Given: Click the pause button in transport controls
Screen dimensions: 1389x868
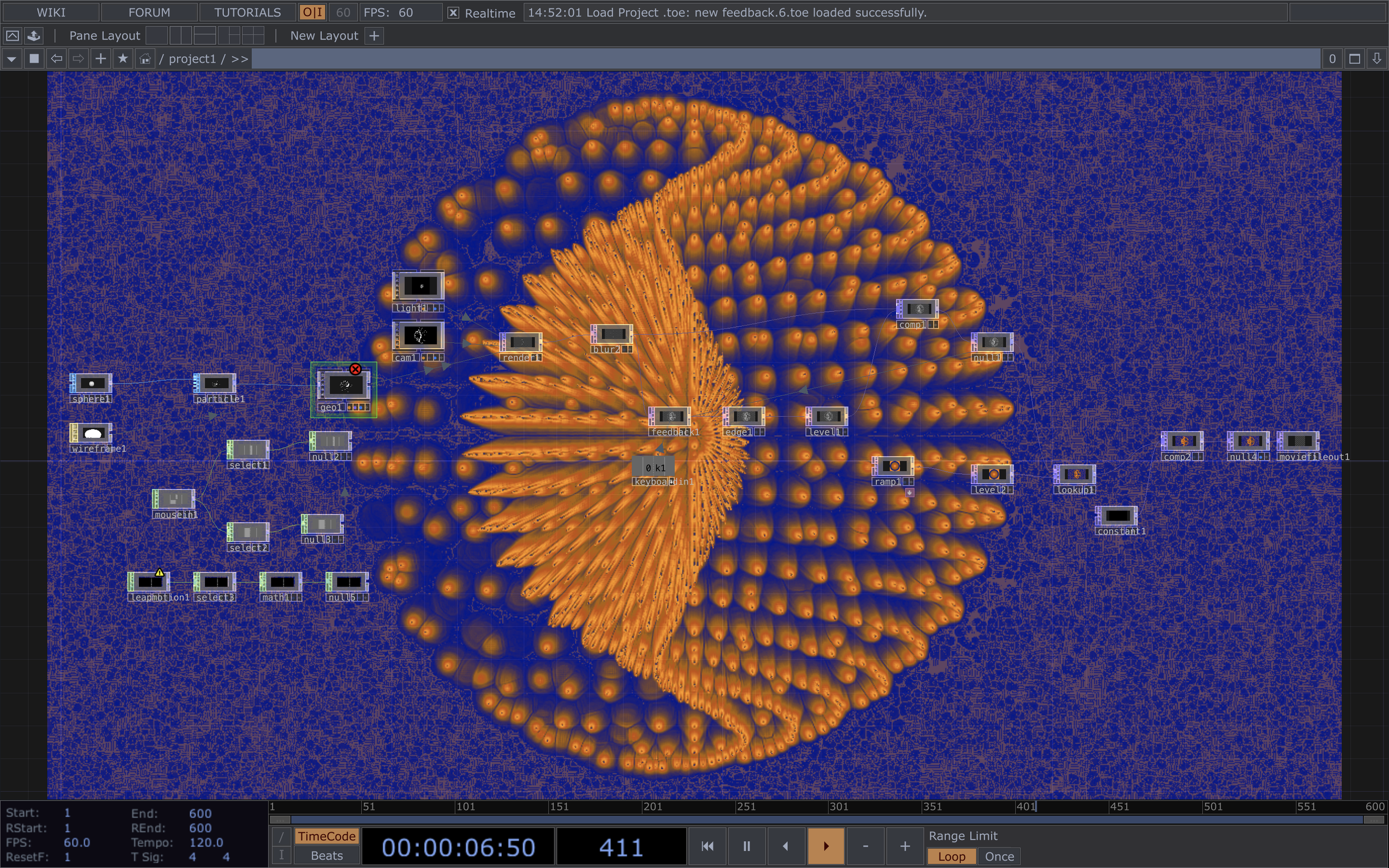Looking at the screenshot, I should pyautogui.click(x=747, y=846).
